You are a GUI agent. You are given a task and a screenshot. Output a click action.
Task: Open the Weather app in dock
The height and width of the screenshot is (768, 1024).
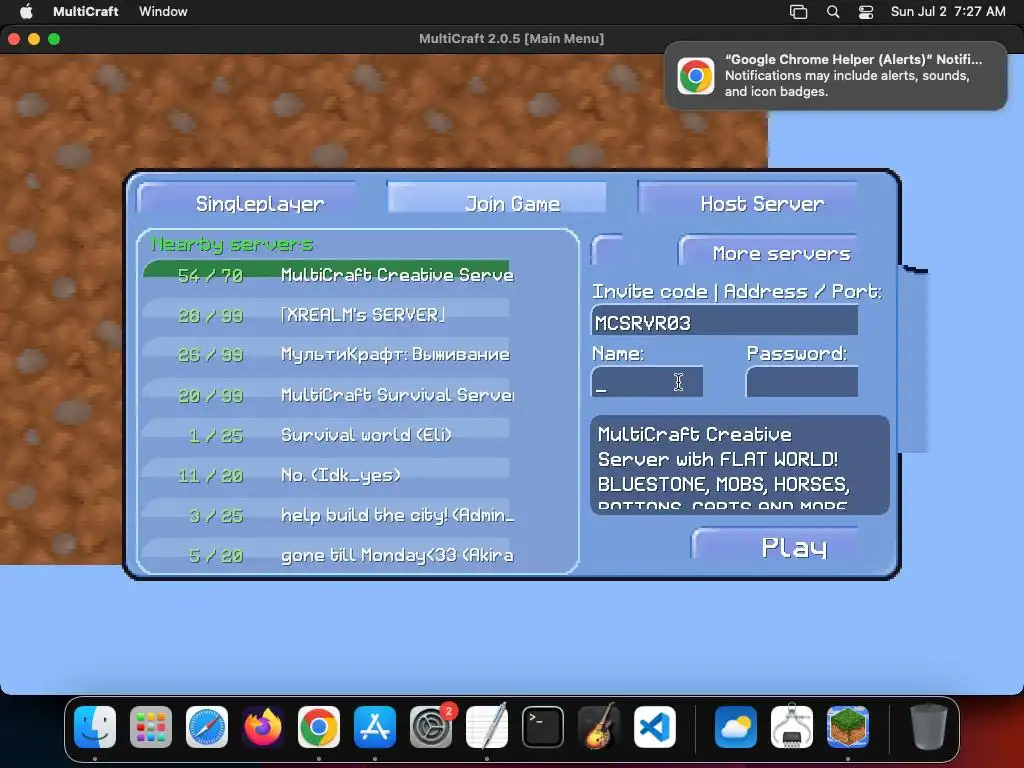click(735, 727)
